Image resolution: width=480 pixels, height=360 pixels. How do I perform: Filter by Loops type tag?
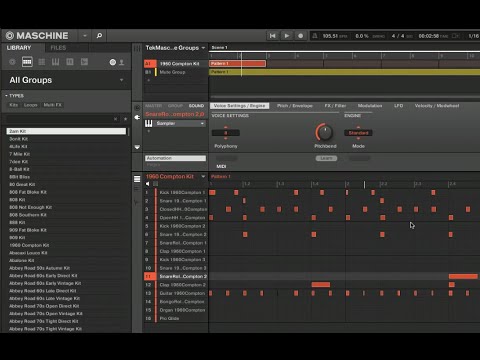(x=30, y=105)
